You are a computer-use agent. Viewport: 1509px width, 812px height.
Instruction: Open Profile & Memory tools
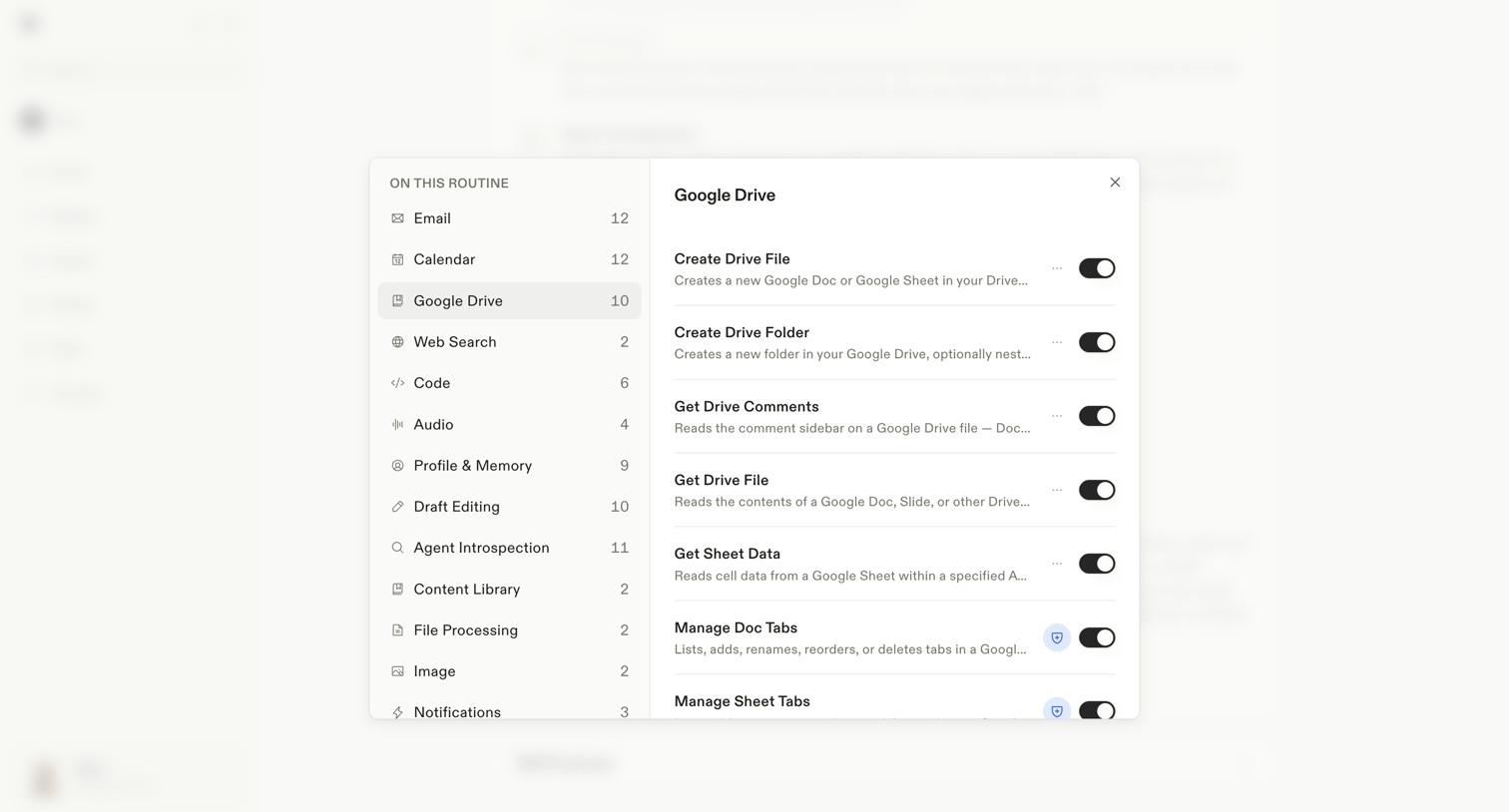(509, 466)
